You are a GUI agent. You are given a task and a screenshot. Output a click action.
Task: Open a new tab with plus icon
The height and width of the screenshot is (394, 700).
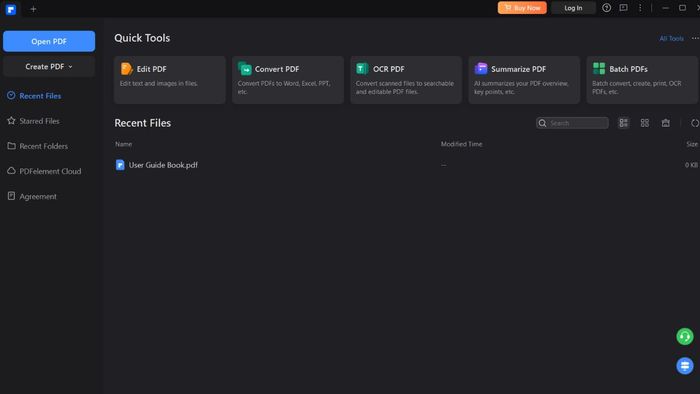pos(33,9)
